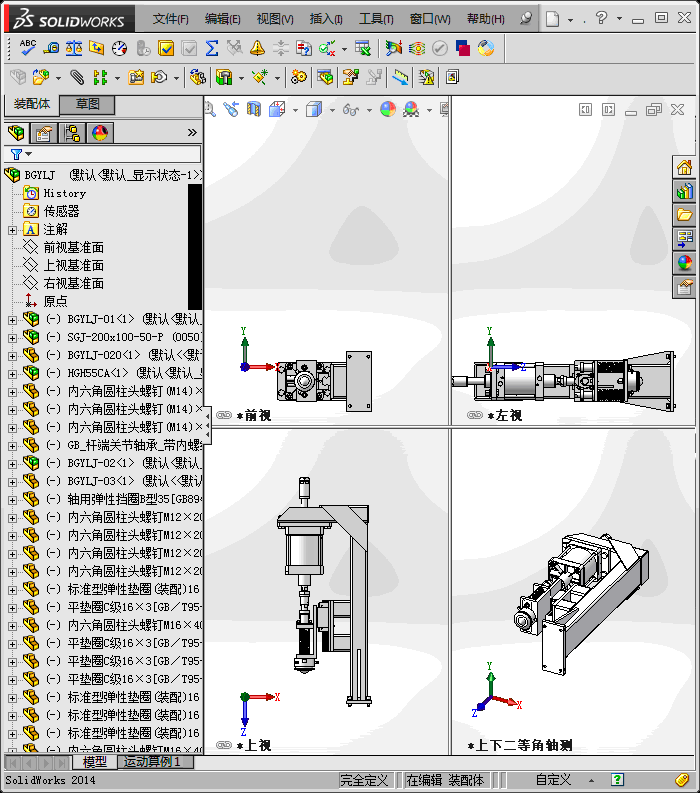Switch to DisplayManager tab icon
Screen dimensions: 700x793
(100, 133)
